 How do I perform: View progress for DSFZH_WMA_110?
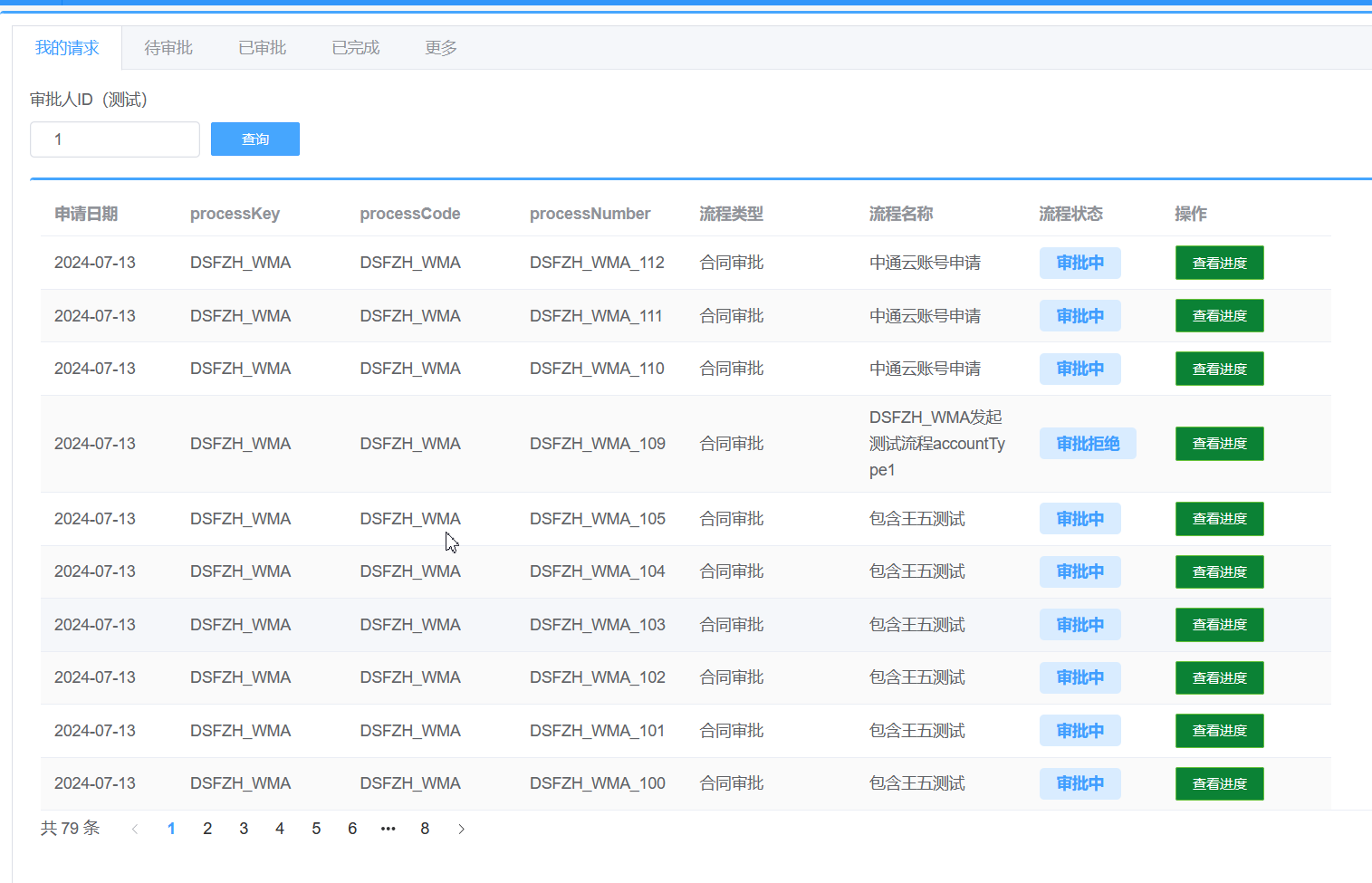[1219, 369]
